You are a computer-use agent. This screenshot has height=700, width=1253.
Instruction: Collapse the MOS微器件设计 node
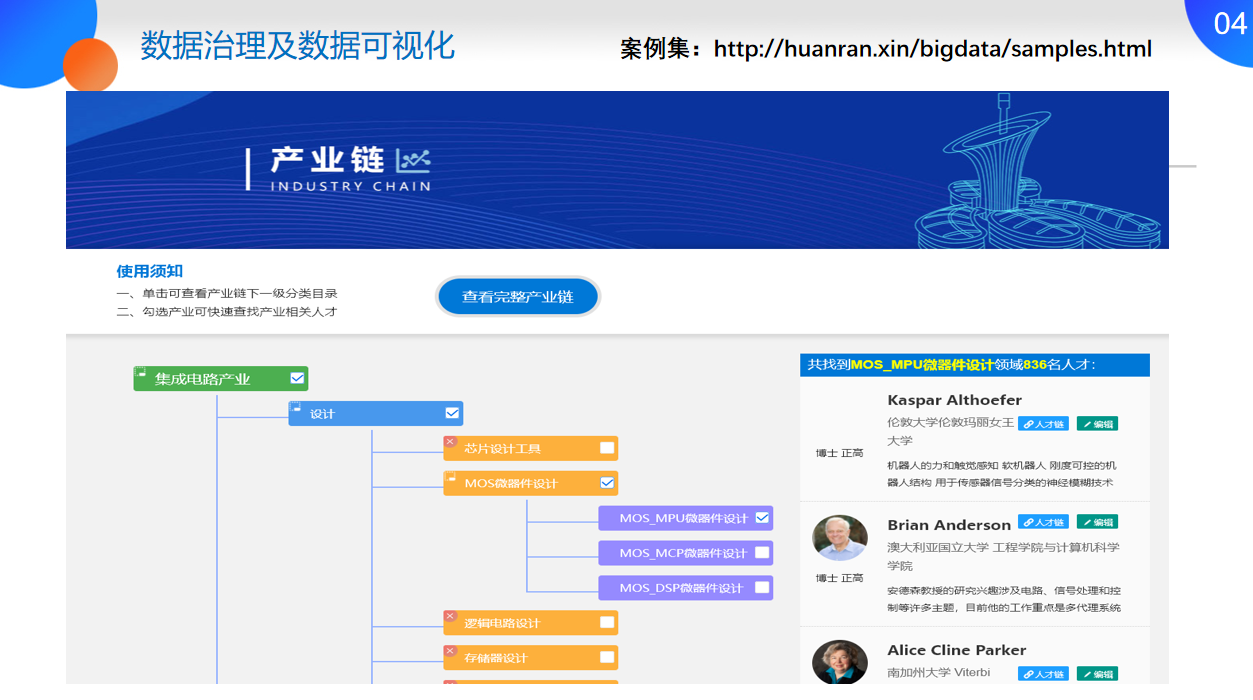coord(450,477)
